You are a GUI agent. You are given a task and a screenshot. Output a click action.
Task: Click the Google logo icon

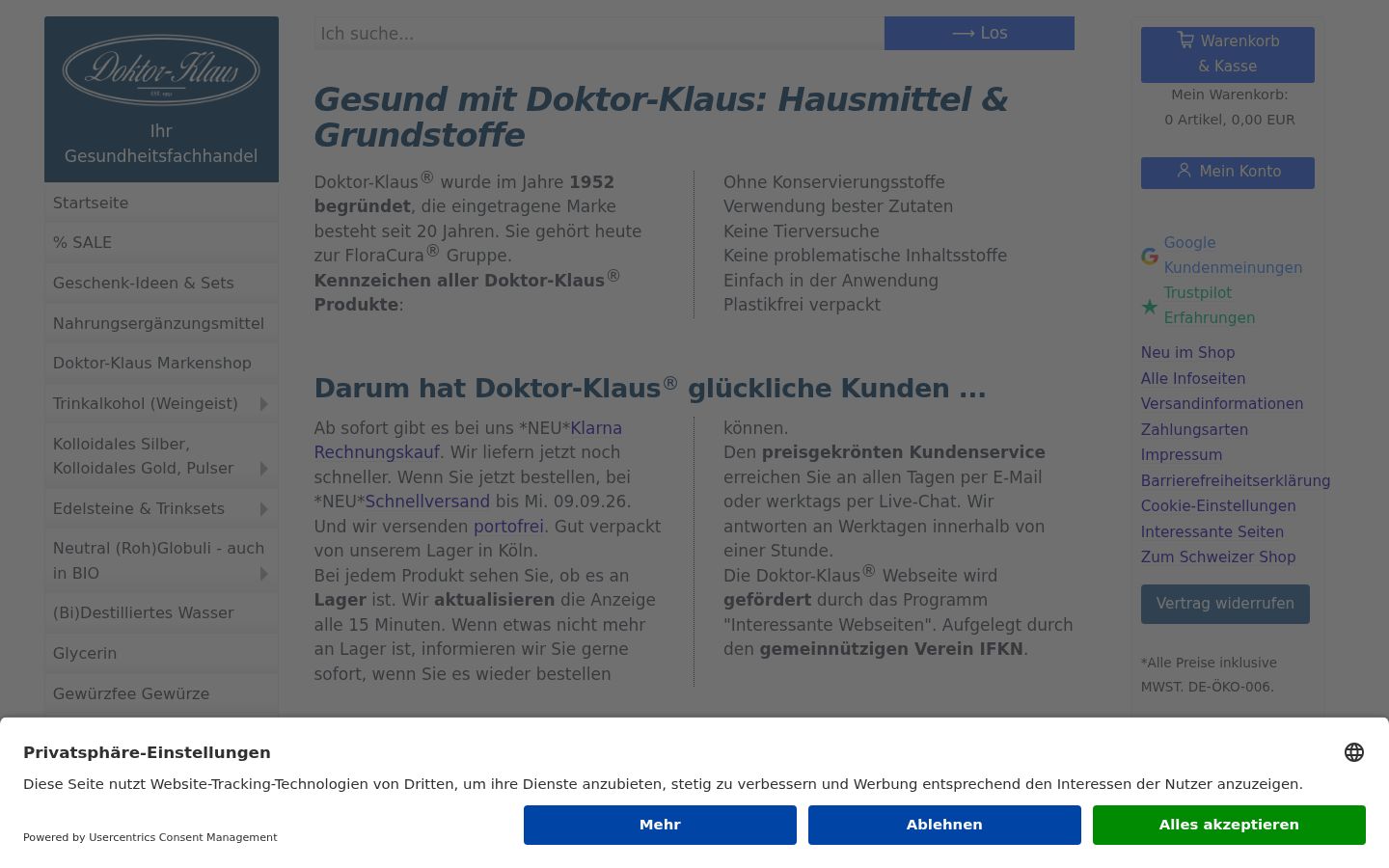pos(1150,257)
